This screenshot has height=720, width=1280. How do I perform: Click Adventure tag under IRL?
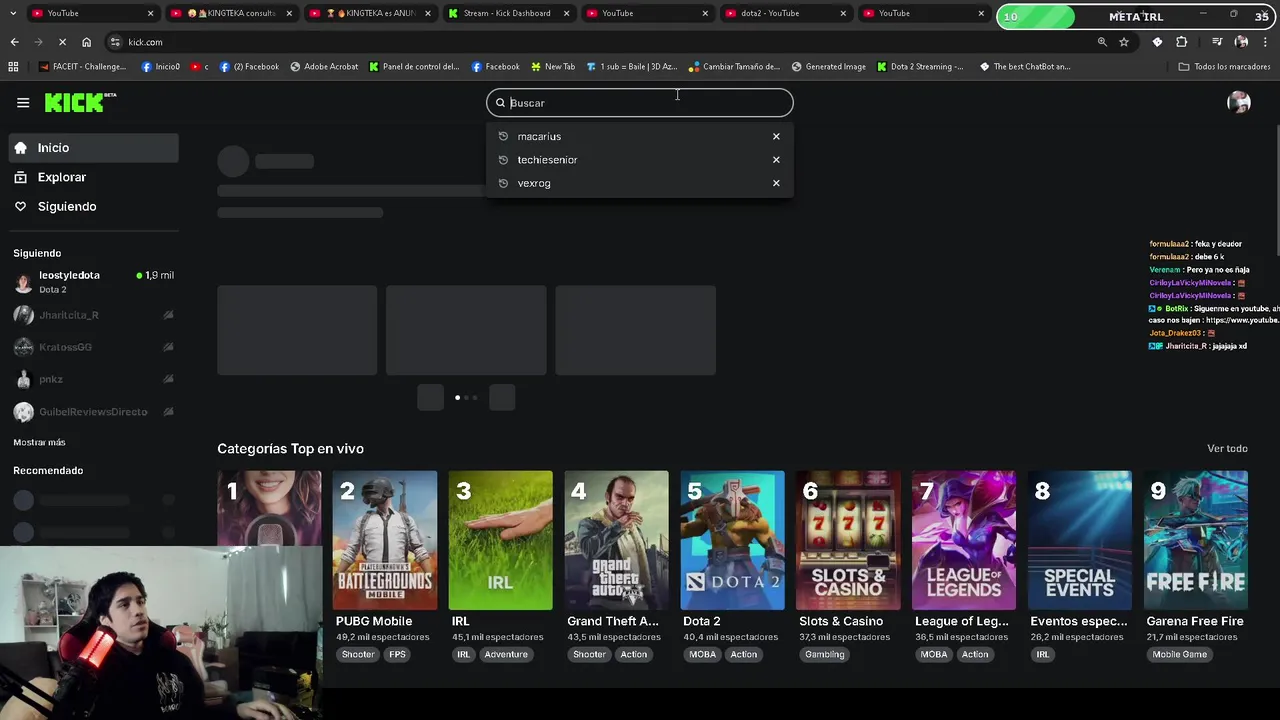click(506, 654)
